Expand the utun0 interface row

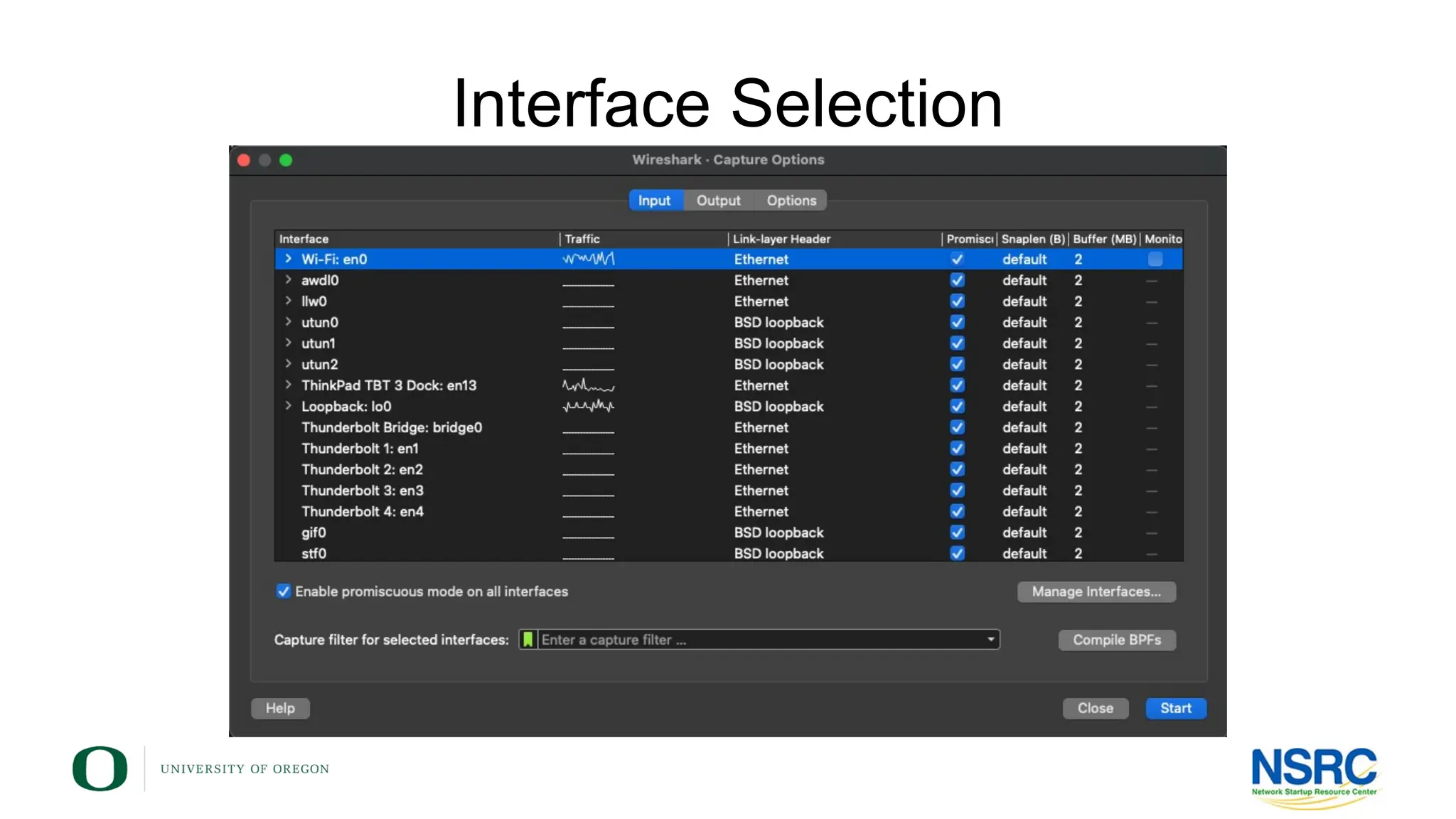(x=288, y=321)
